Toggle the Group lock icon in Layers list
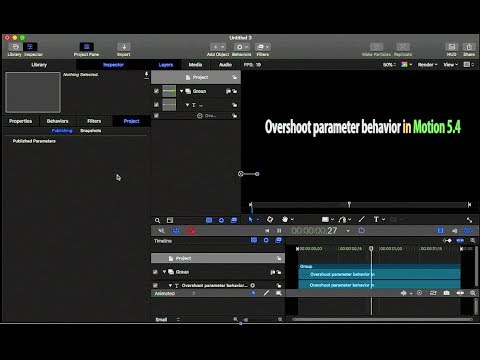Image resolution: width=480 pixels, height=360 pixels. 235,91
